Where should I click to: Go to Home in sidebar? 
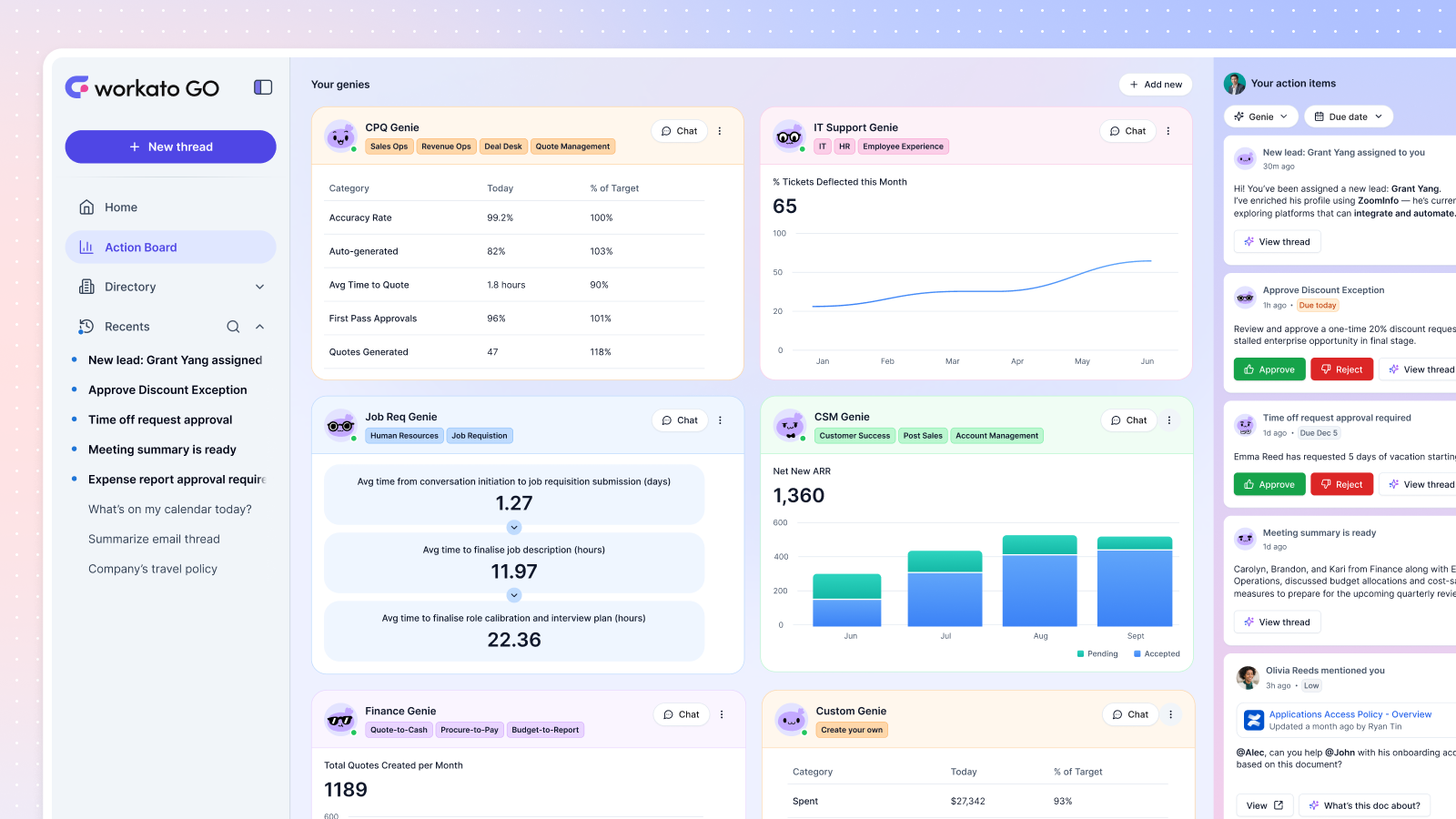click(120, 207)
